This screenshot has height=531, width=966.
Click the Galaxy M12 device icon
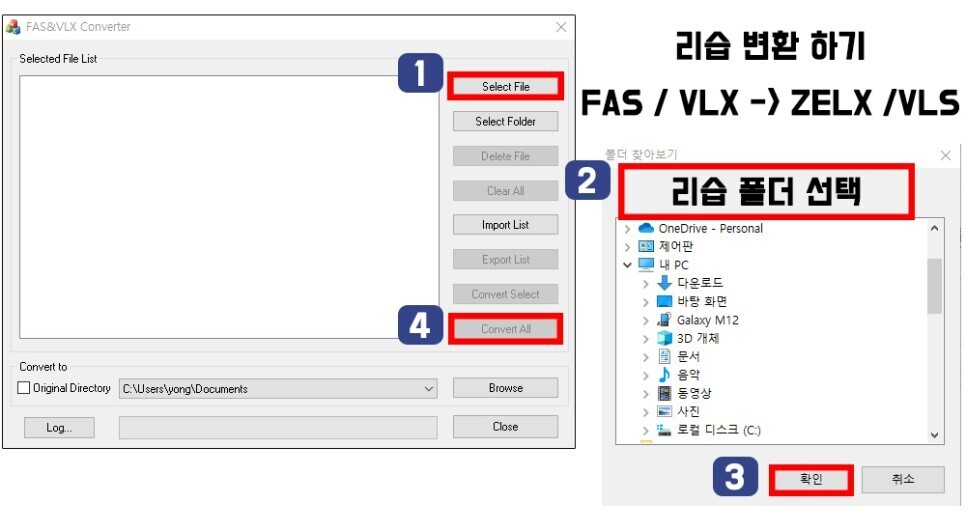(664, 320)
